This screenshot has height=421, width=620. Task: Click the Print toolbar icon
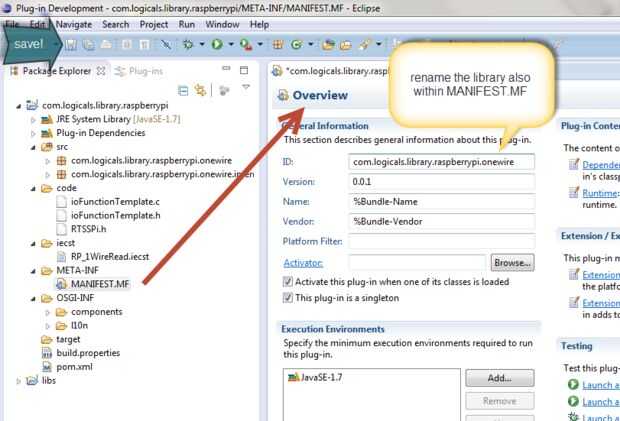[106, 44]
